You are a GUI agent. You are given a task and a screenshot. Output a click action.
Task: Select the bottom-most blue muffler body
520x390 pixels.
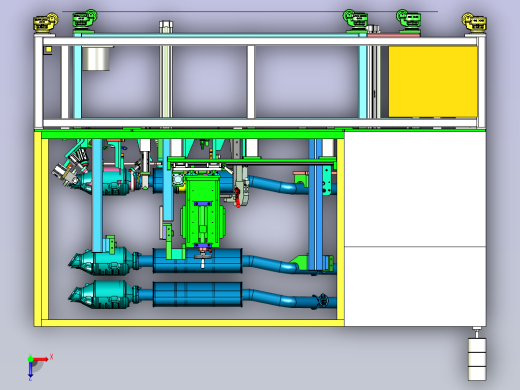197,294
